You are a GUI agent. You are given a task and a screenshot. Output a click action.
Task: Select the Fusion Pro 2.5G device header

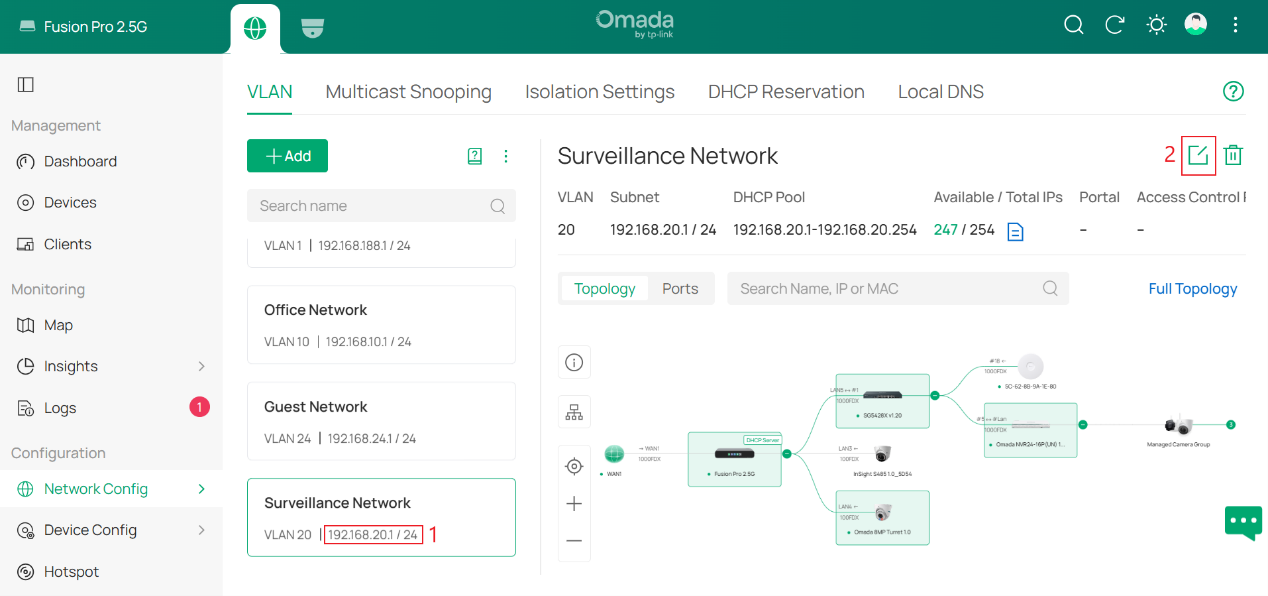(83, 27)
